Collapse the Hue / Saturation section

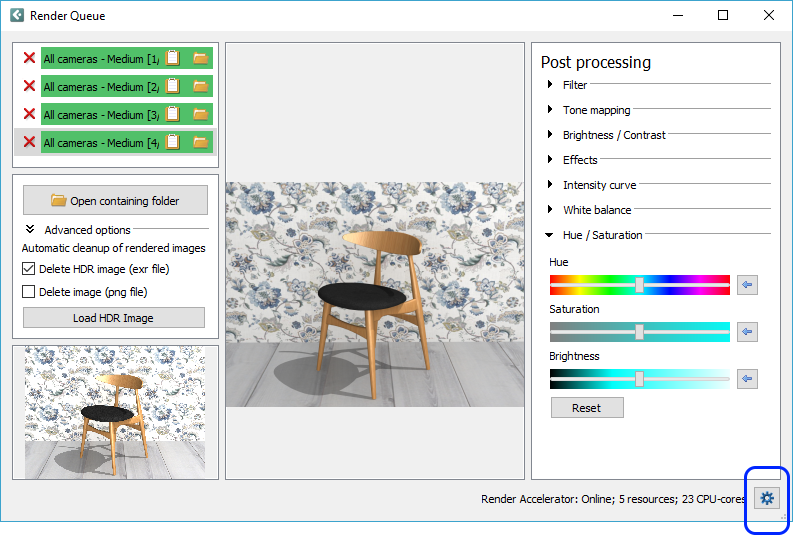click(549, 235)
